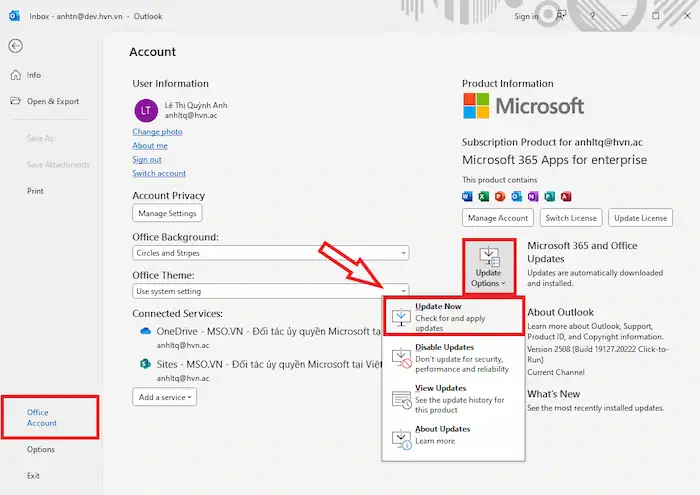This screenshot has width=700, height=495.
Task: Click the Info home icon
Action: point(16,75)
